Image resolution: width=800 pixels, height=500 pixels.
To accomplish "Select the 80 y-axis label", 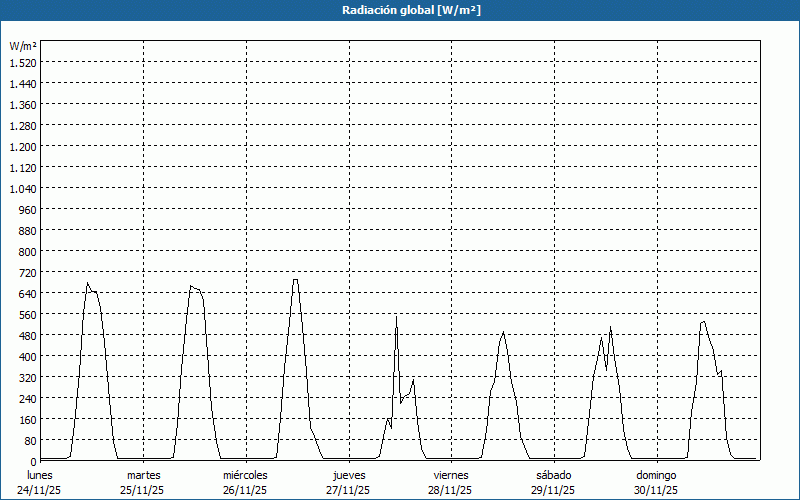I will (x=30, y=441).
